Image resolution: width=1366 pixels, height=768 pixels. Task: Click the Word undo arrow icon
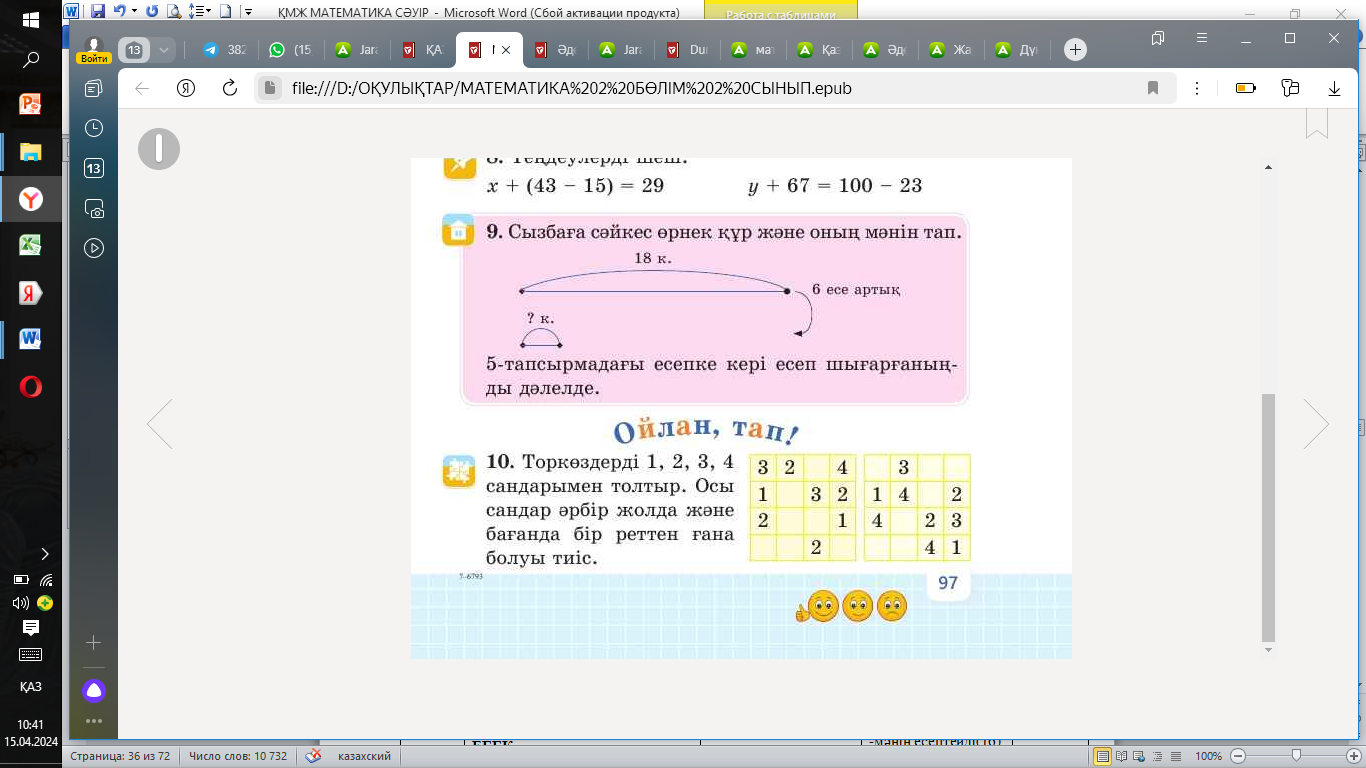[x=119, y=12]
